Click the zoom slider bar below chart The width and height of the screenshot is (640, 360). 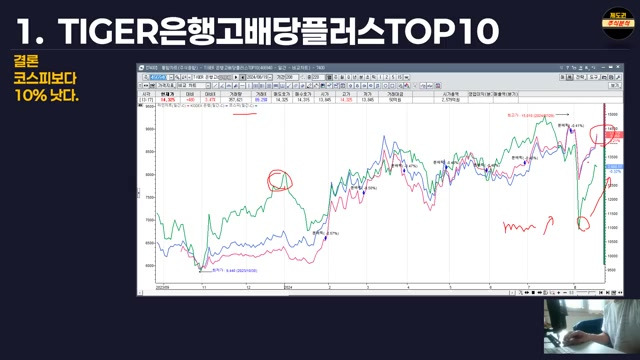[587, 292]
